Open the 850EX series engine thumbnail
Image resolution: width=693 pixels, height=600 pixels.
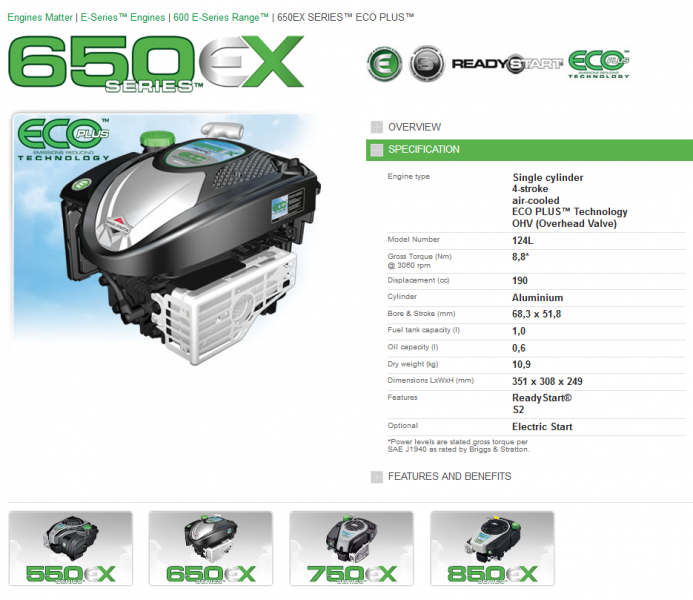coord(492,548)
